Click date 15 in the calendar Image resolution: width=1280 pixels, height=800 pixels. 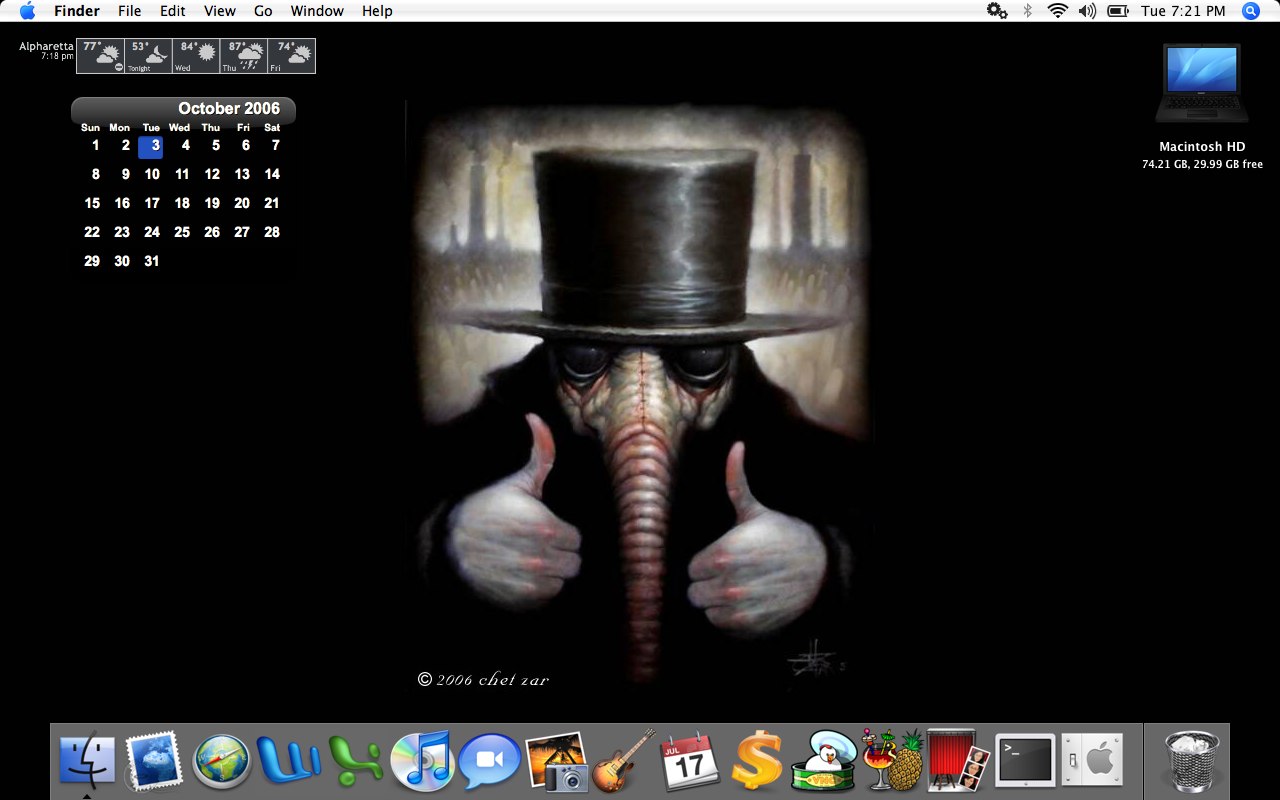click(x=92, y=203)
